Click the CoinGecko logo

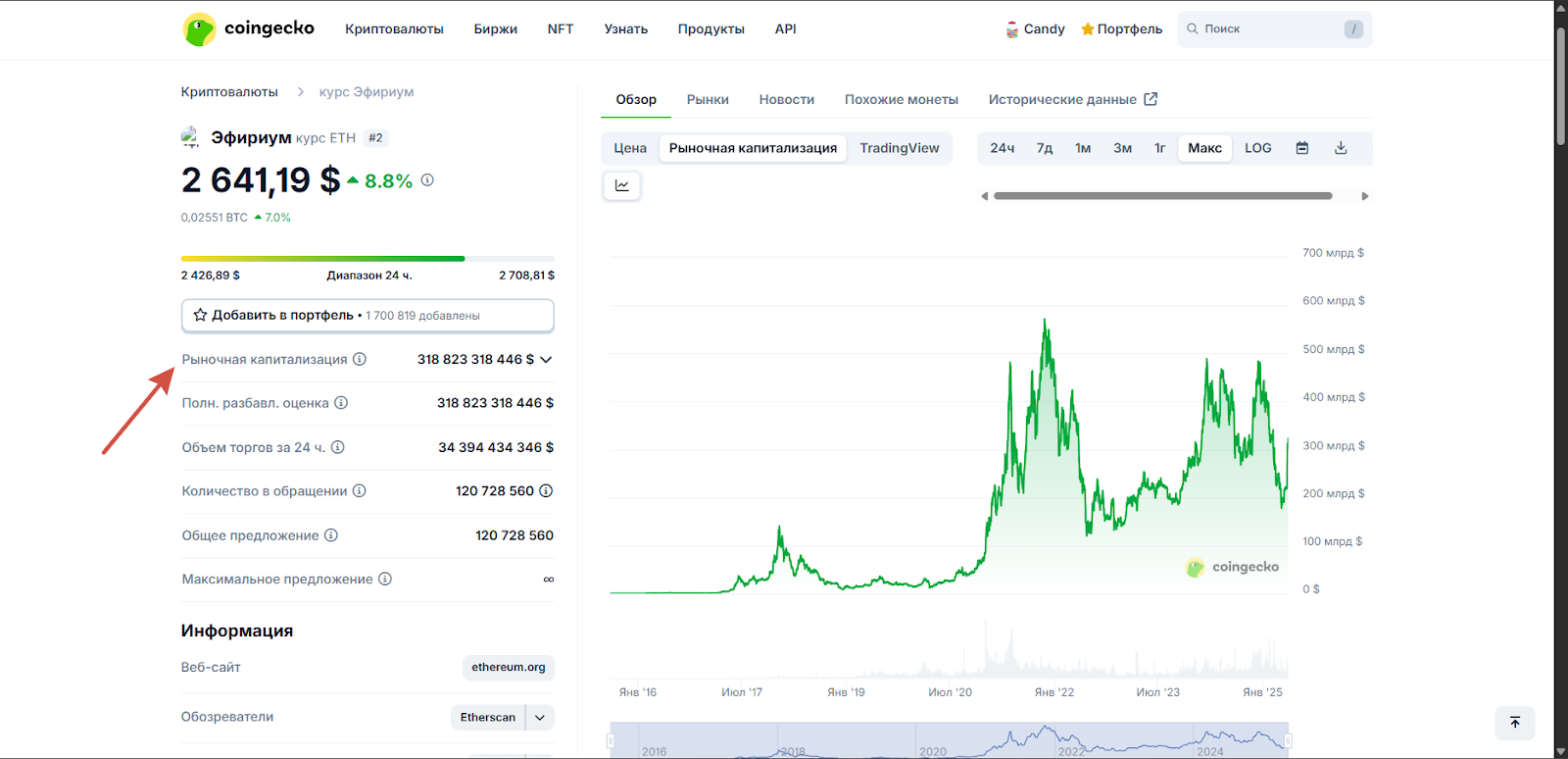[x=249, y=29]
